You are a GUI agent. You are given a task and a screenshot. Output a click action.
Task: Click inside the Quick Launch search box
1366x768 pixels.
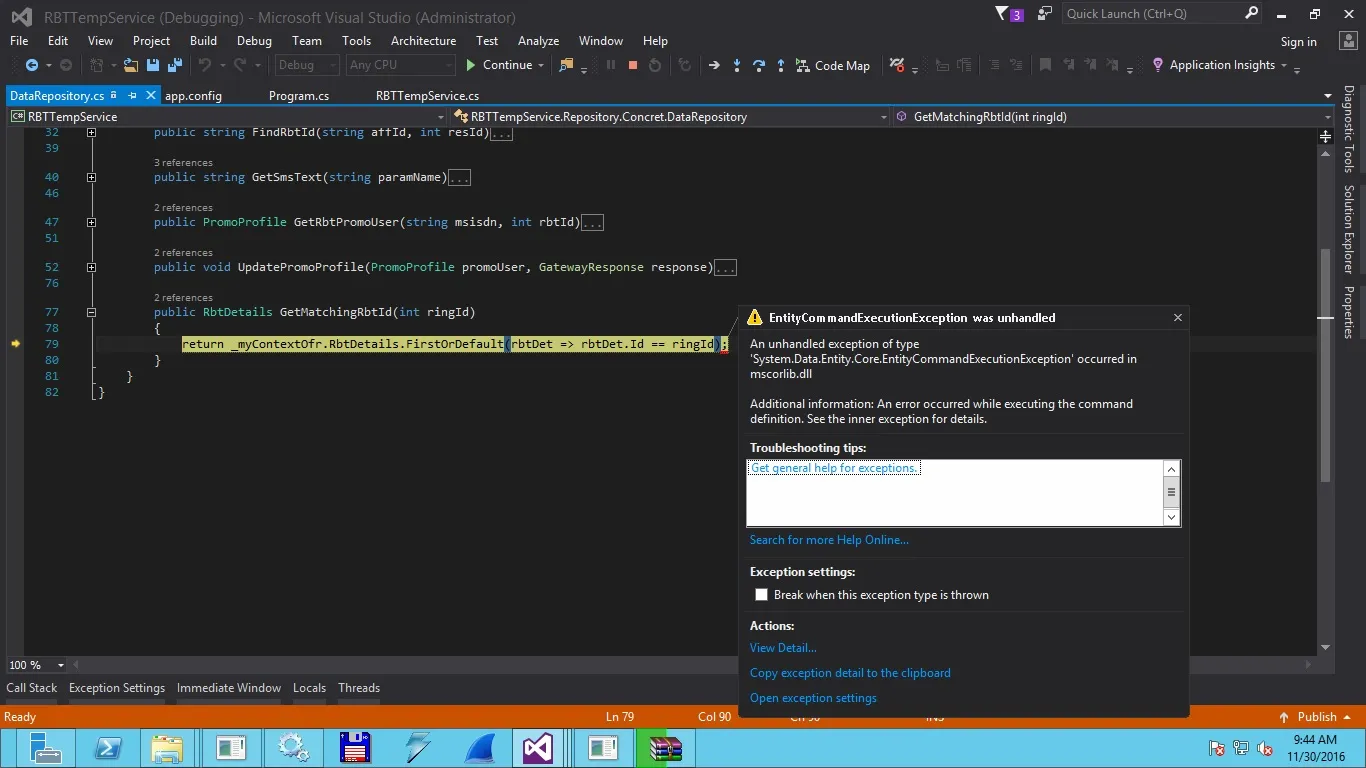(1152, 14)
